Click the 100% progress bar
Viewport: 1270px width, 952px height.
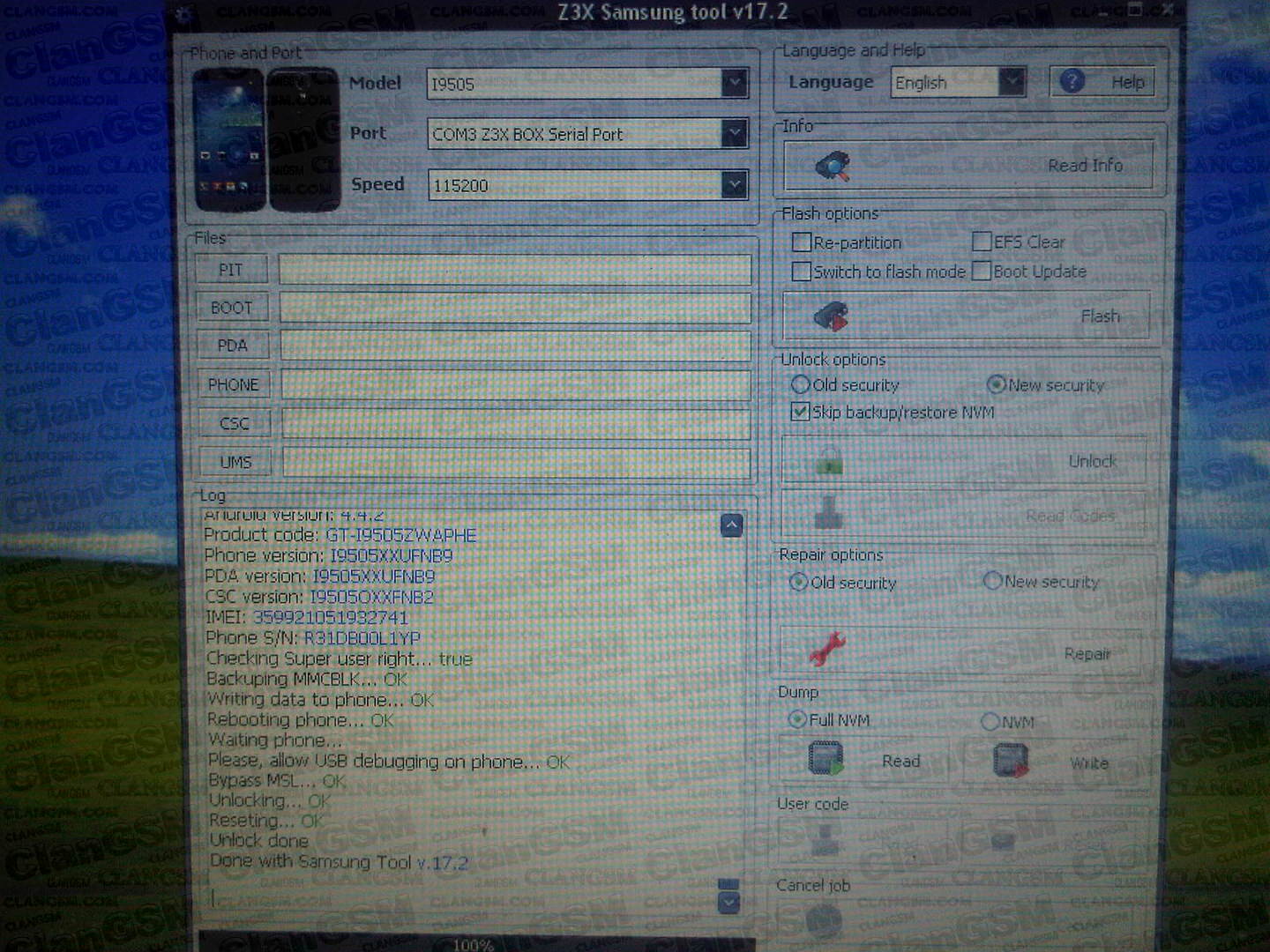click(476, 942)
